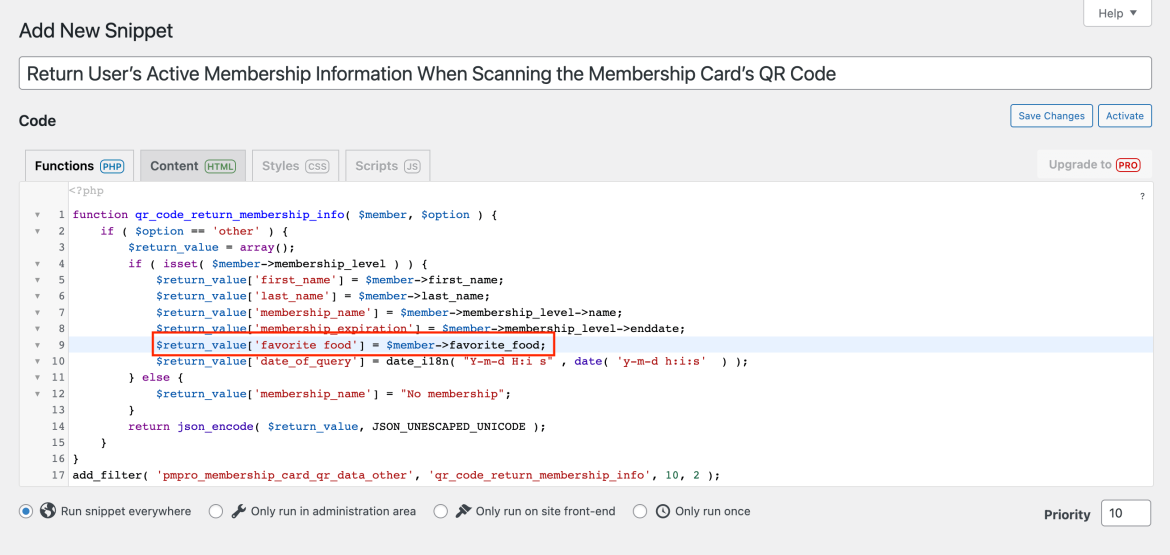Image resolution: width=1170 pixels, height=555 pixels.
Task: Select Only run in administration area radio
Action: 216,511
